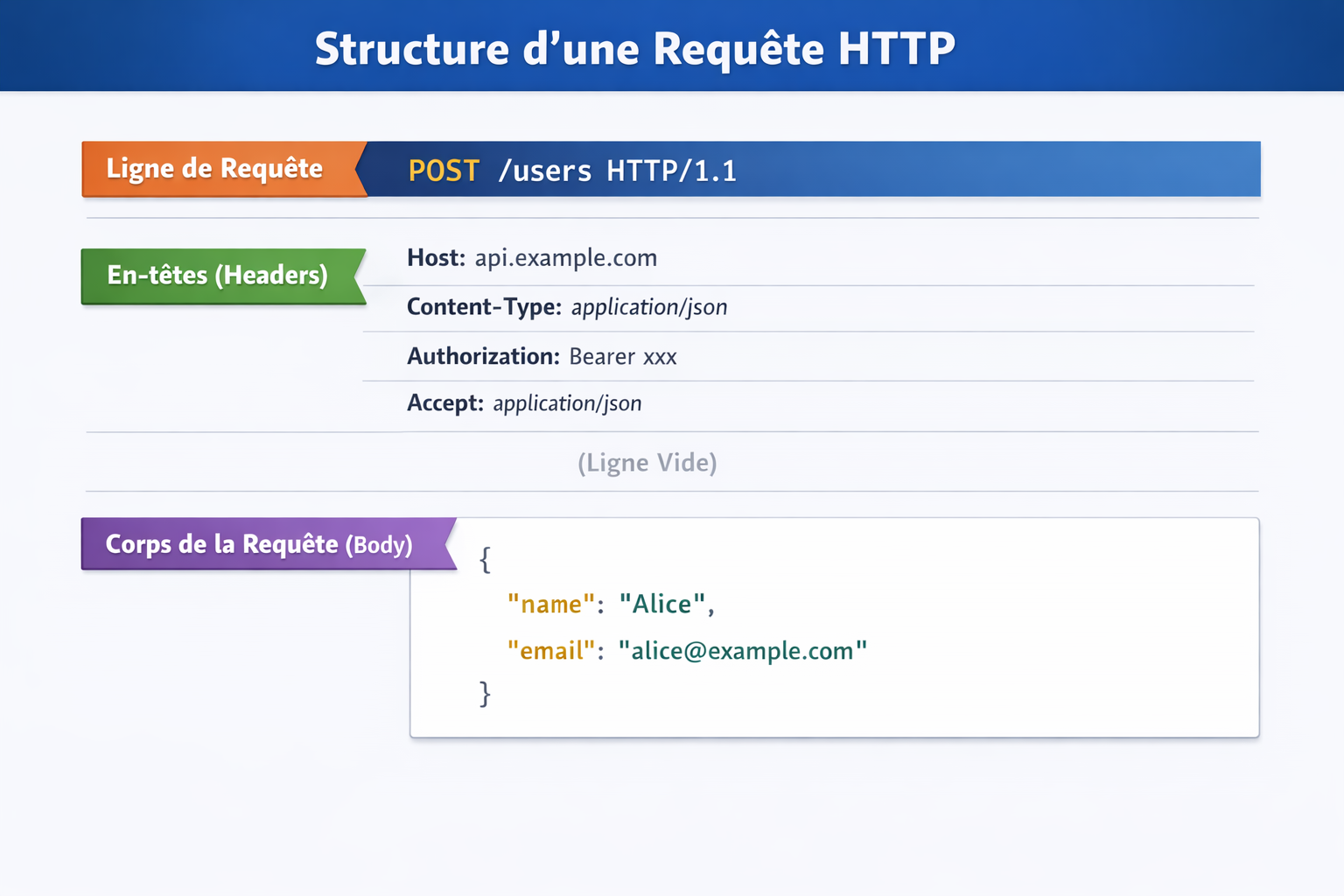Select the Accept header label

444,403
